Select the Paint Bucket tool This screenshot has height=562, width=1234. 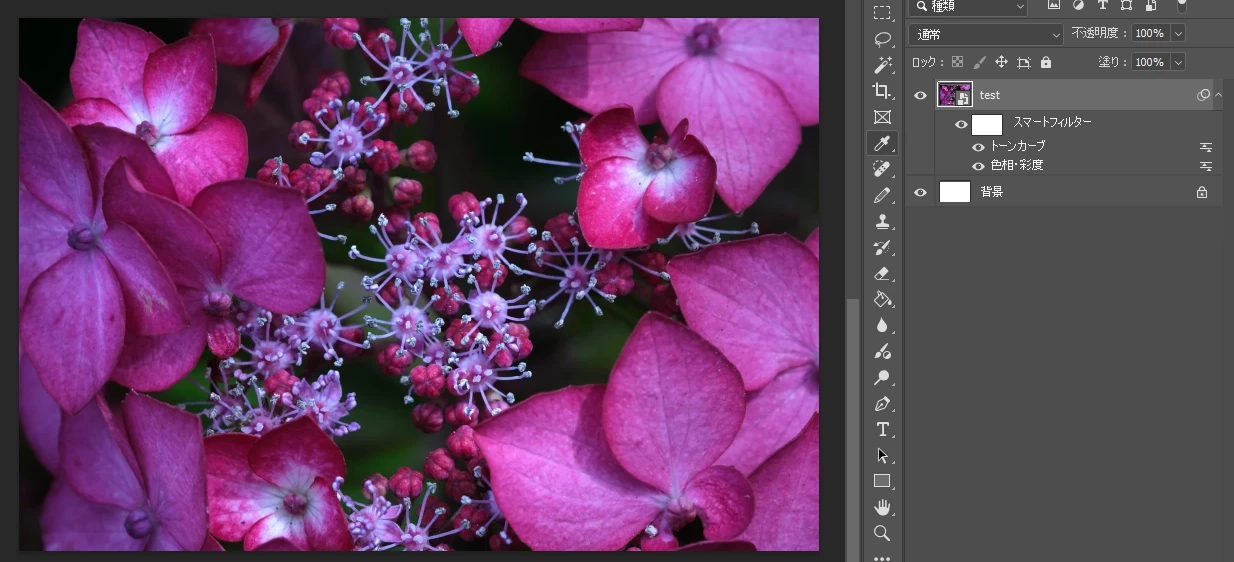pyautogui.click(x=882, y=299)
